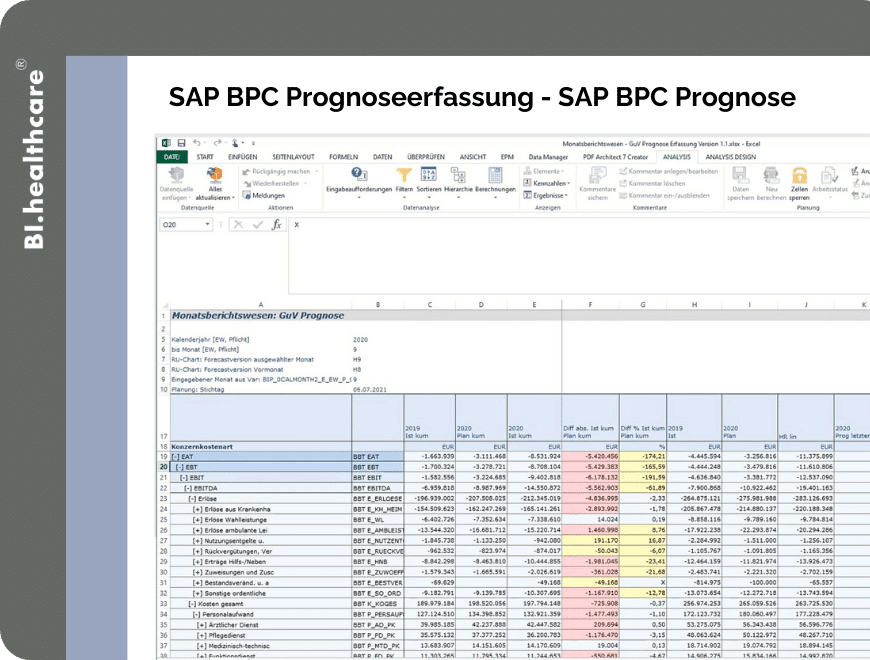This screenshot has height=660, width=870.
Task: Click the Stichtag date 06.07.2021 cell
Action: click(x=378, y=389)
